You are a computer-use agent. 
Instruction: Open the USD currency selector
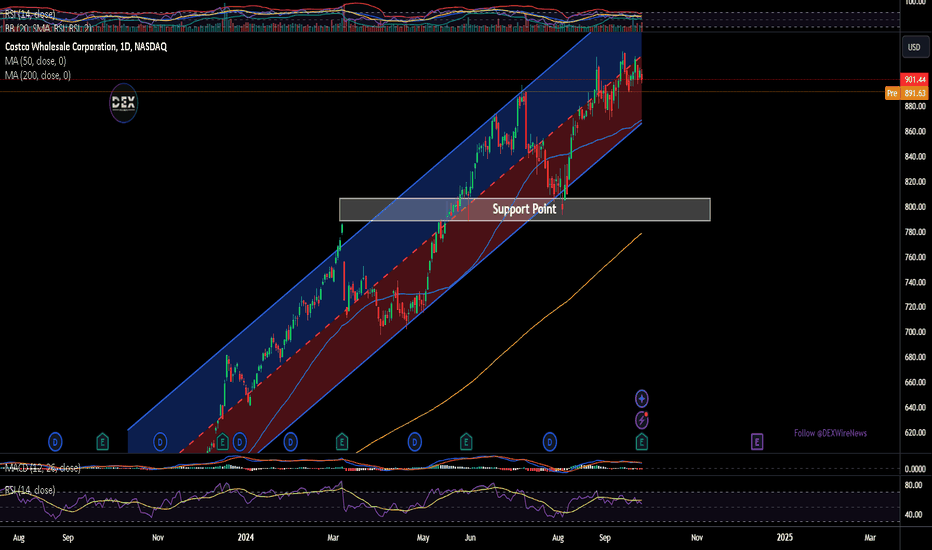[x=914, y=47]
